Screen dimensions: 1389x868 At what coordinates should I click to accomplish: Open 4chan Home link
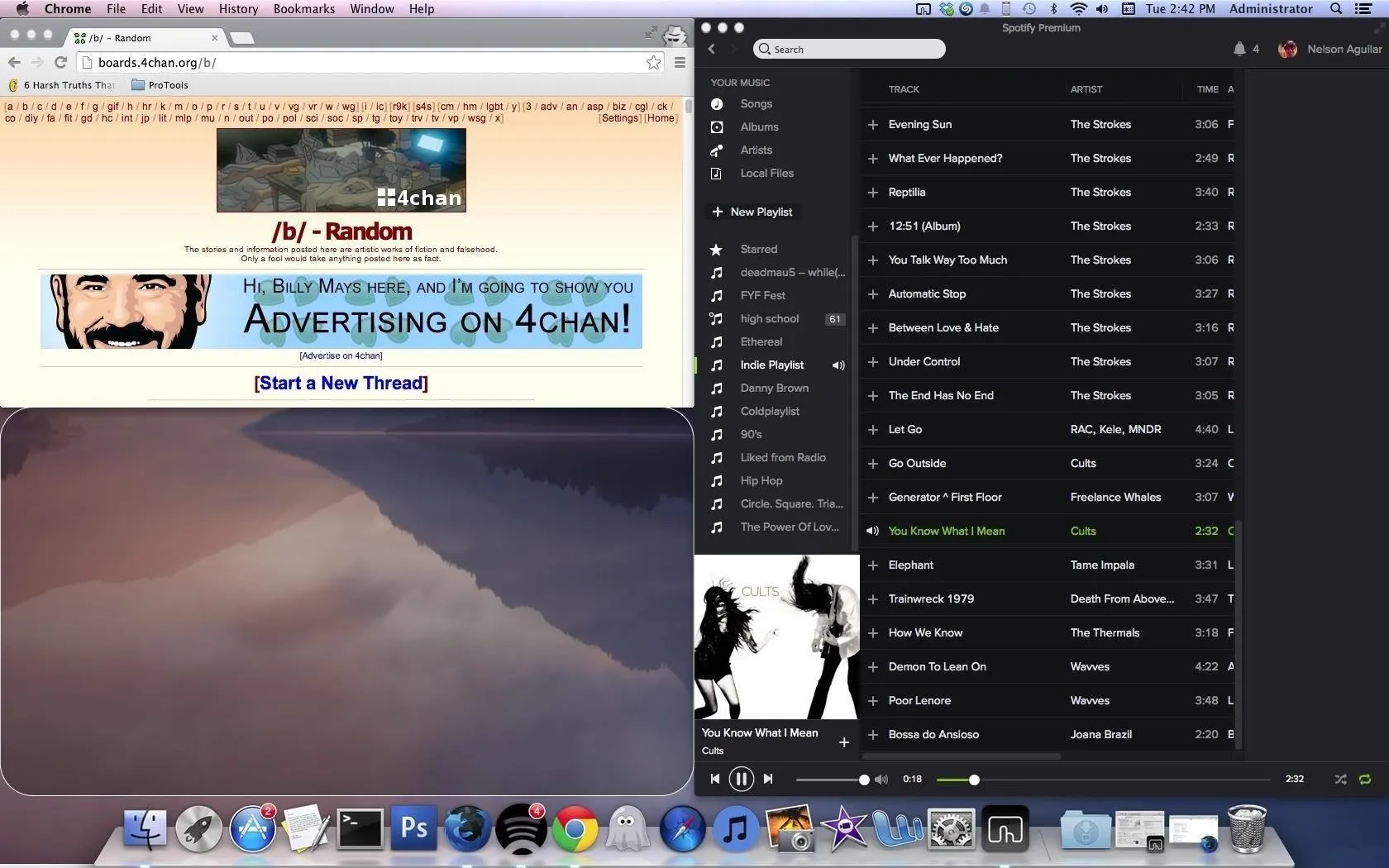tap(661, 118)
